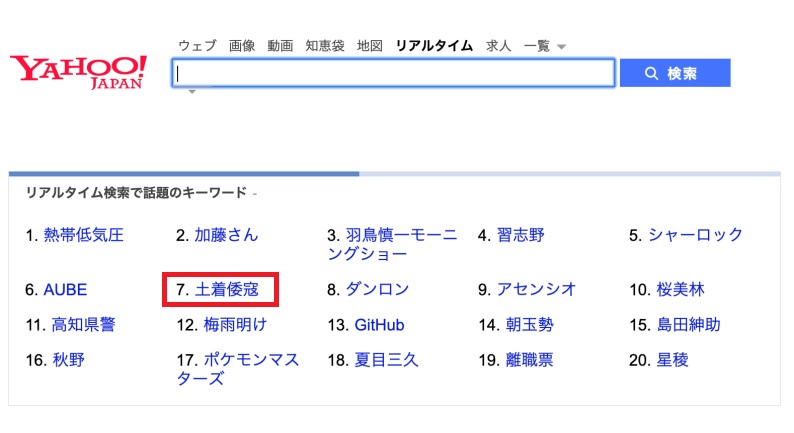
Task: Open trending keyword 熱帯低気圧
Action: click(x=83, y=236)
